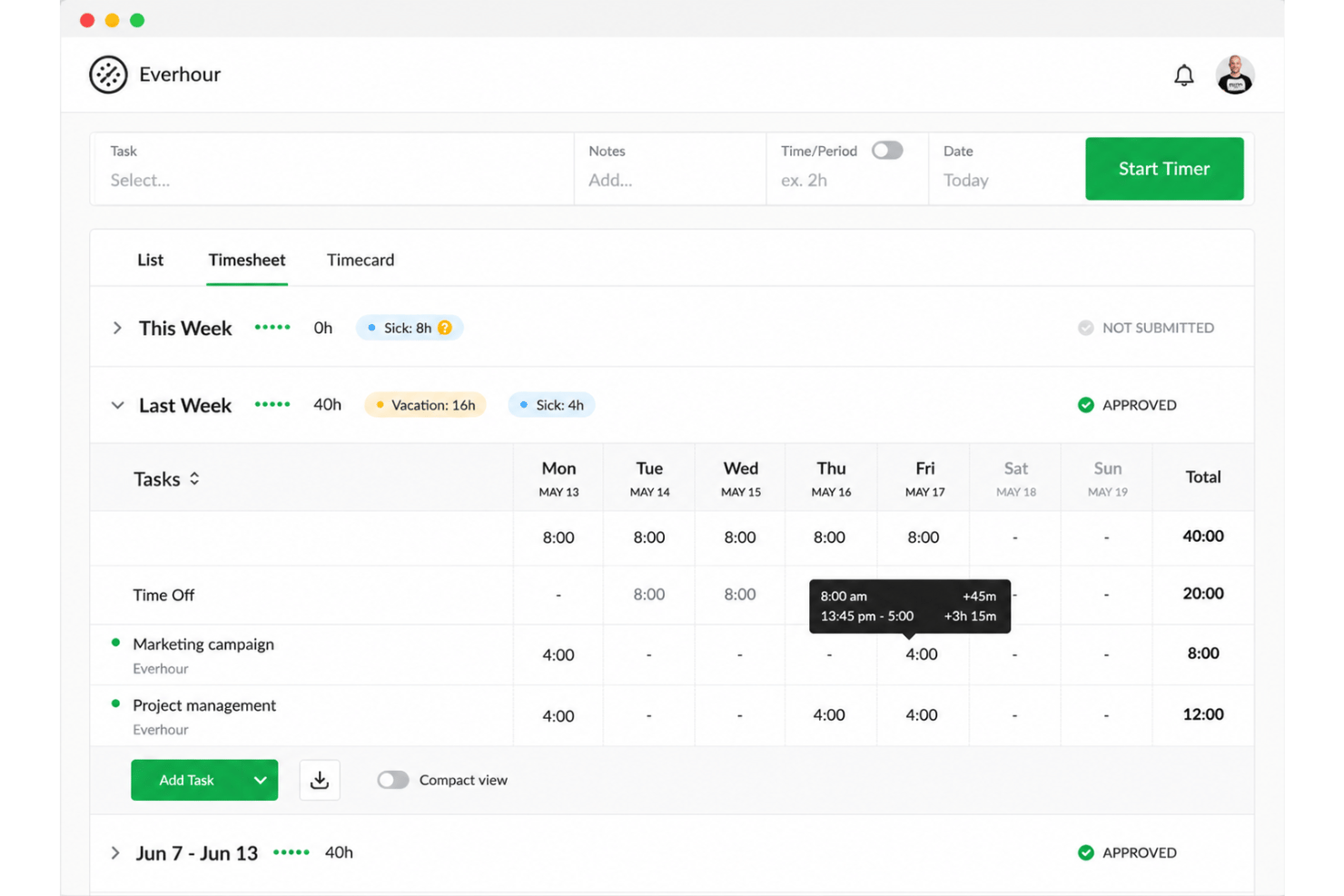
Task: Switch to the List tab
Action: tap(150, 260)
